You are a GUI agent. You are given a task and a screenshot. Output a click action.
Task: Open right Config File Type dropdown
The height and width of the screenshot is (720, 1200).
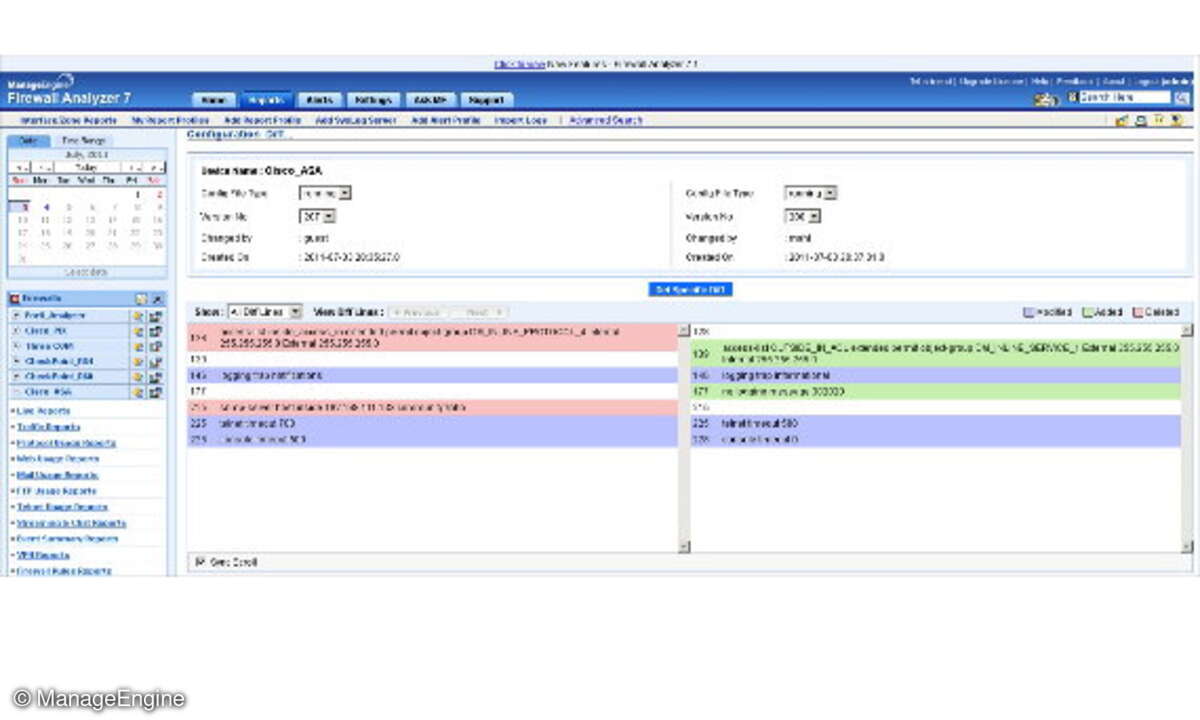point(811,193)
